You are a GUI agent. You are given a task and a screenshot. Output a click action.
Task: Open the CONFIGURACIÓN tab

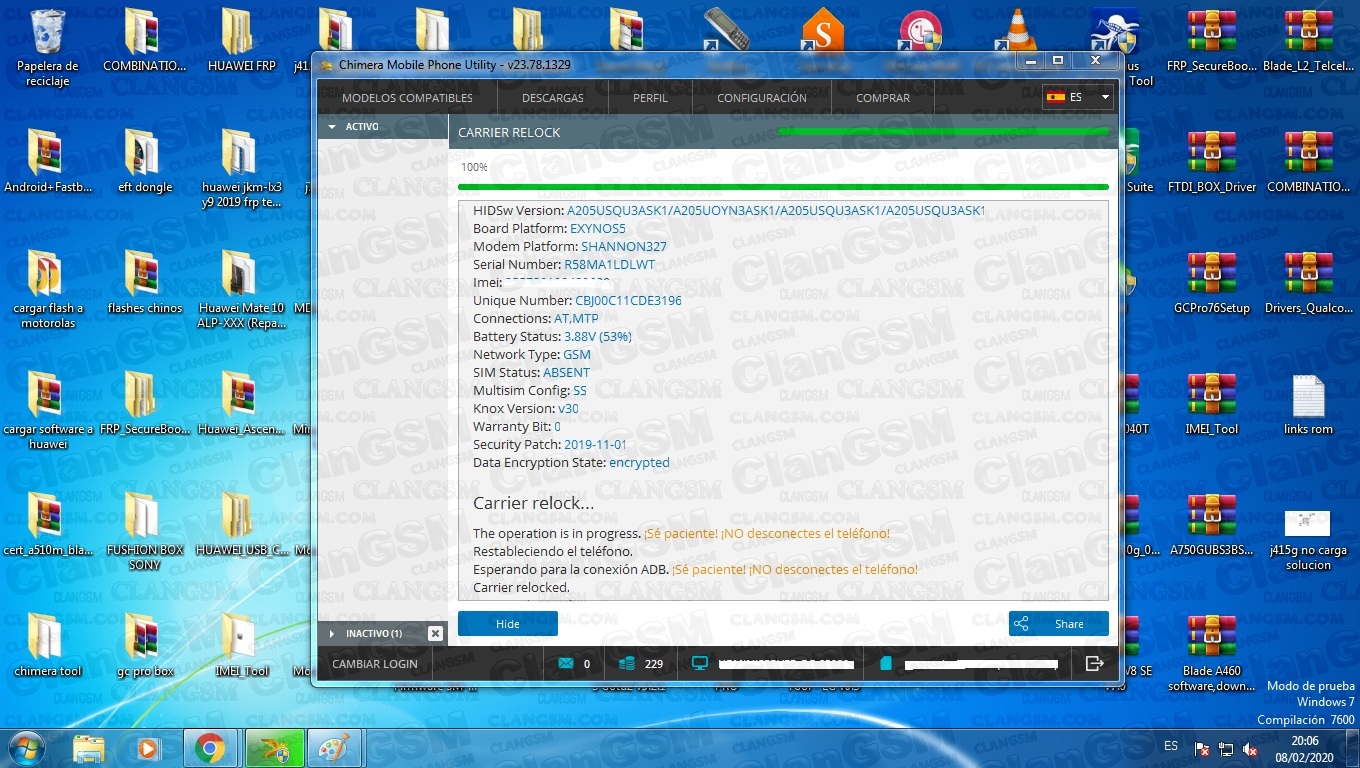coord(761,98)
